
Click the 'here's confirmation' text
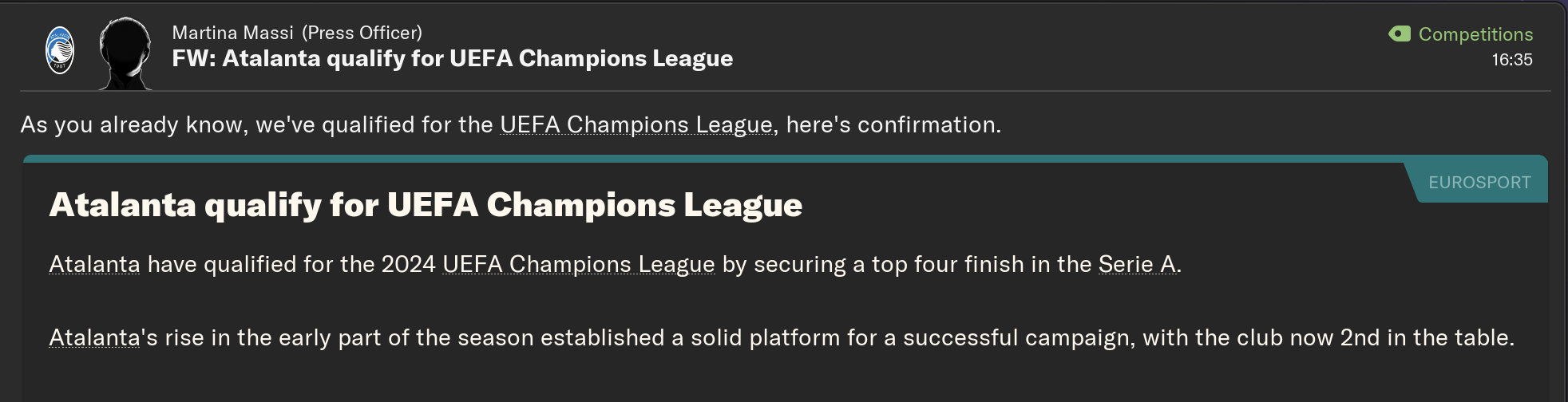click(893, 125)
